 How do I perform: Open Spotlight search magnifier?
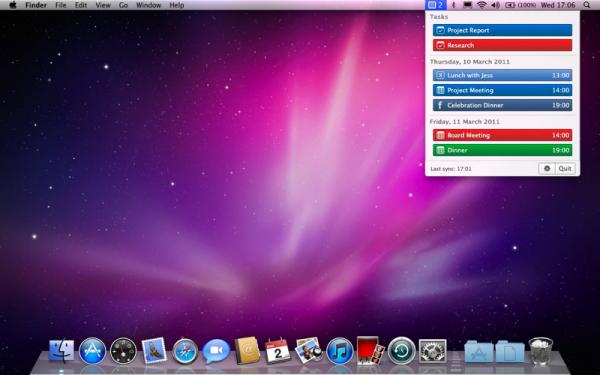587,5
